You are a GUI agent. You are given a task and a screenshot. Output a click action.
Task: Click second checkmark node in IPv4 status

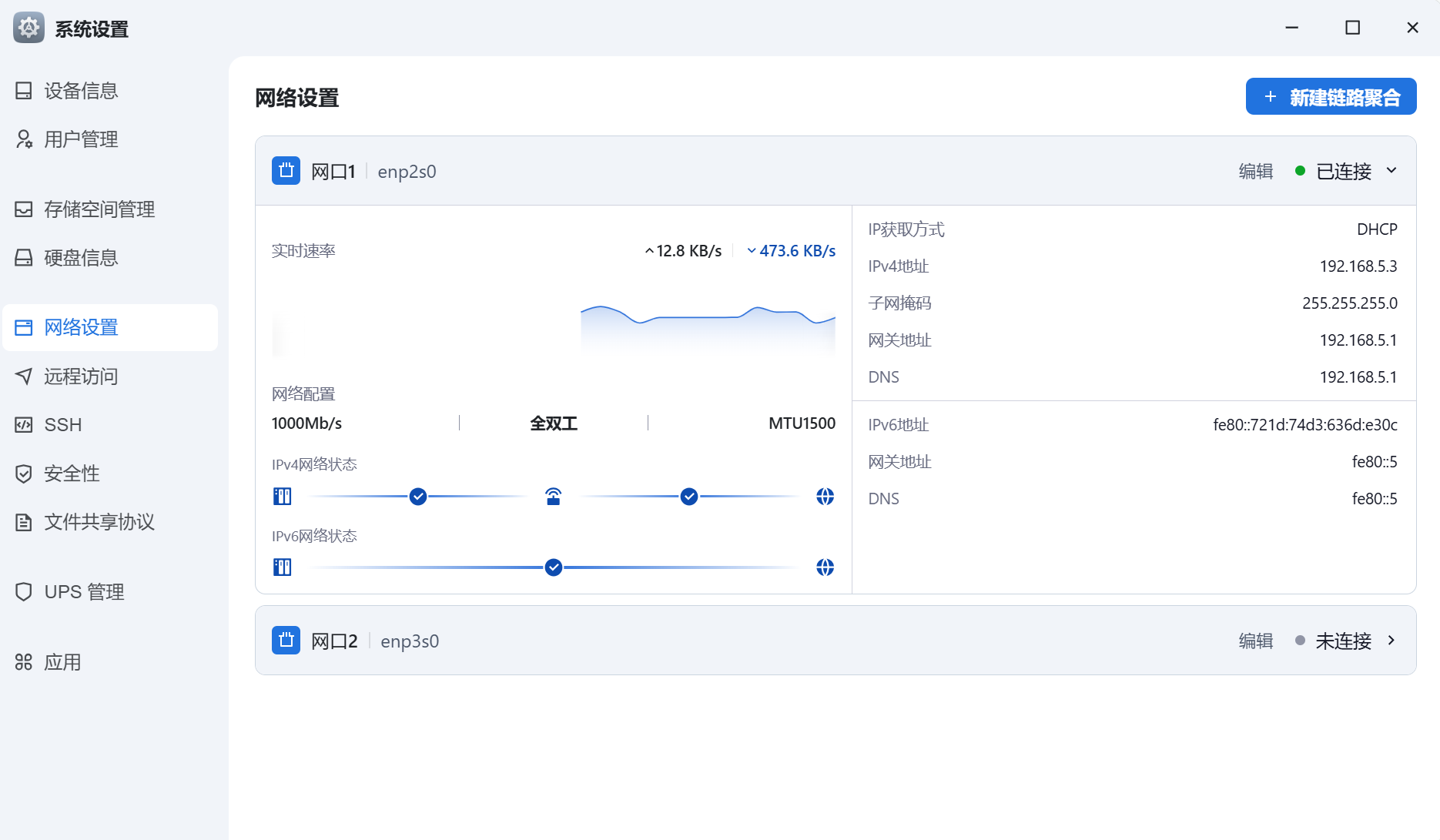689,497
